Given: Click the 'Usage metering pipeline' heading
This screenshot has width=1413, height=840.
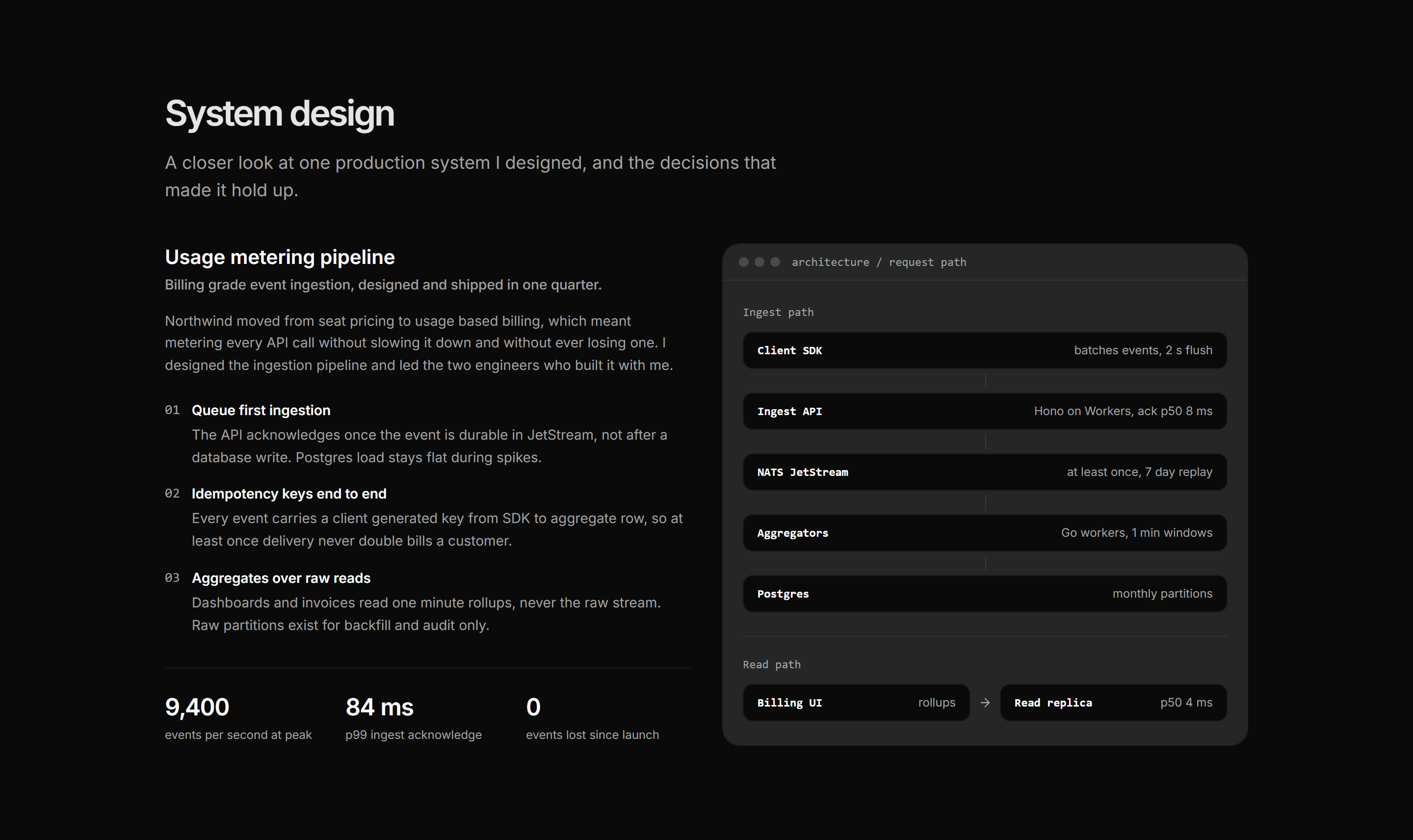Looking at the screenshot, I should click(x=280, y=257).
